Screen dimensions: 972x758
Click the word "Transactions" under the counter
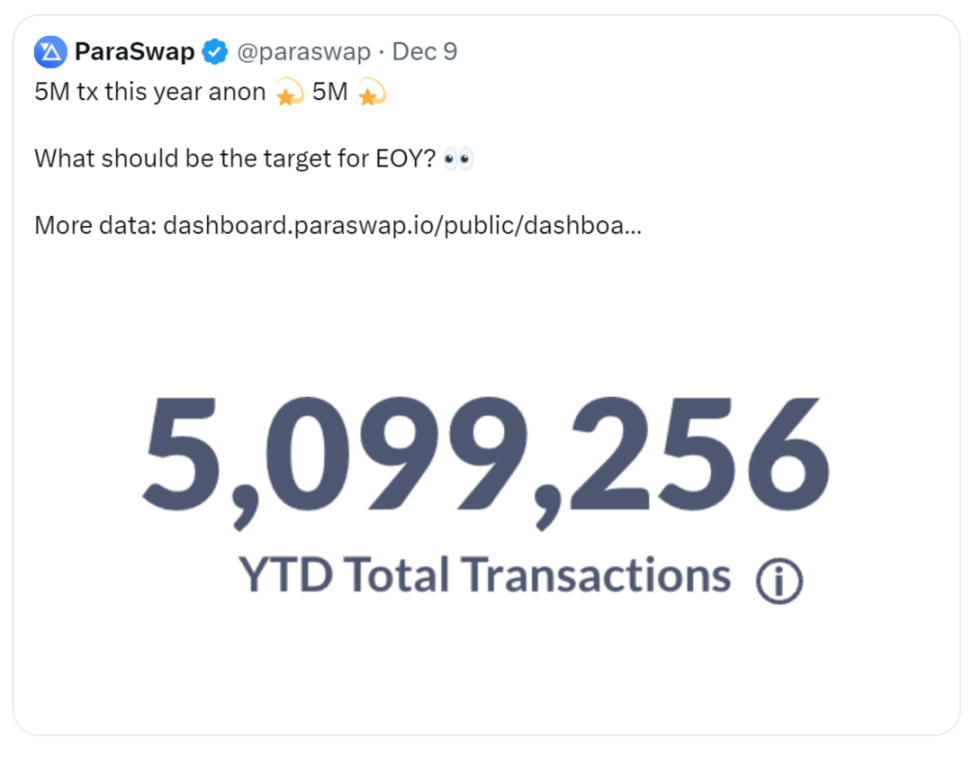click(596, 576)
